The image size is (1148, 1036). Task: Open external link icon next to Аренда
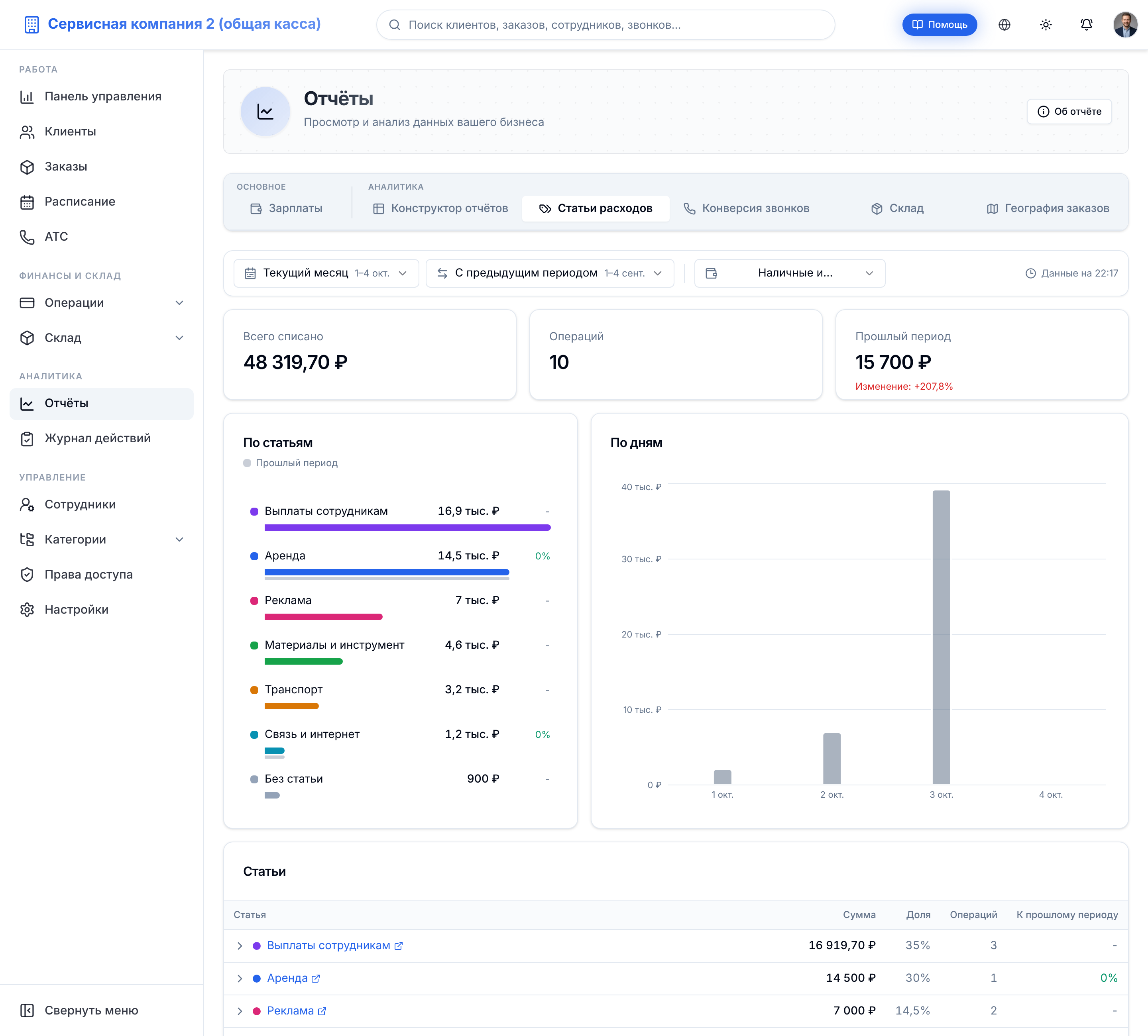click(316, 979)
